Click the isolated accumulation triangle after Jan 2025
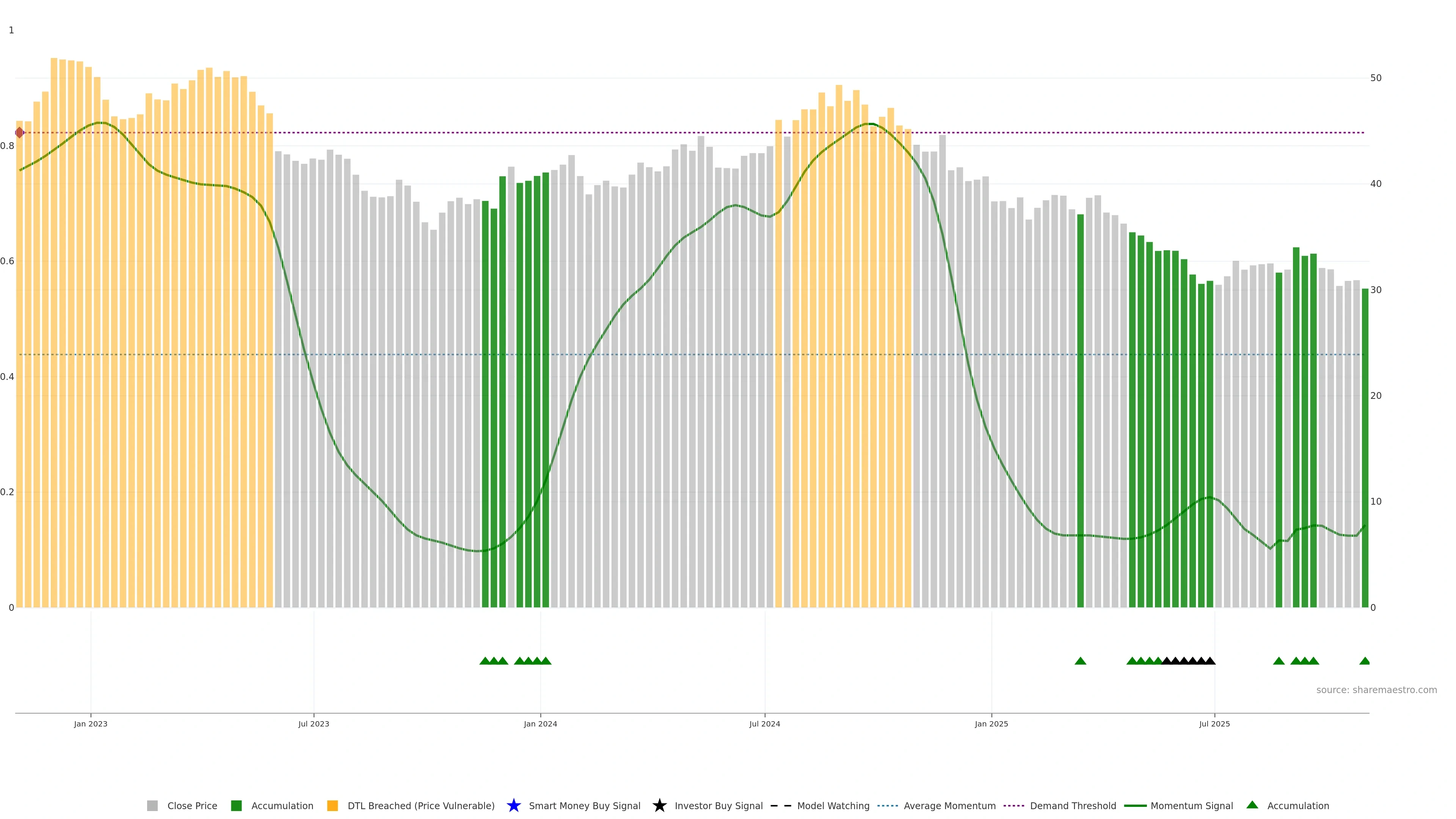Image resolution: width=1456 pixels, height=819 pixels. click(x=1080, y=661)
